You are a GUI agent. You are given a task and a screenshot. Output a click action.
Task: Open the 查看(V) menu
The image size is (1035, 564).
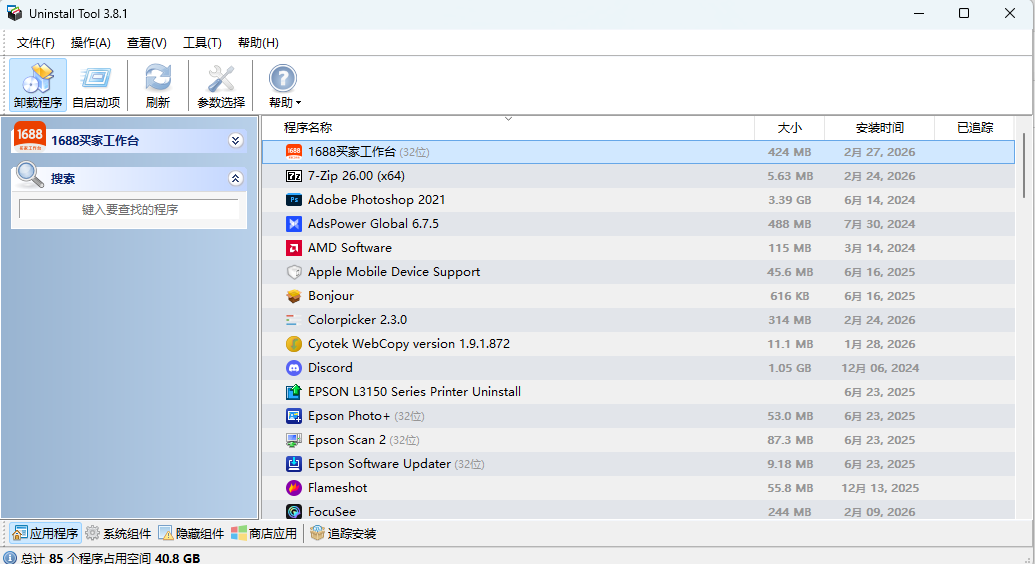147,43
